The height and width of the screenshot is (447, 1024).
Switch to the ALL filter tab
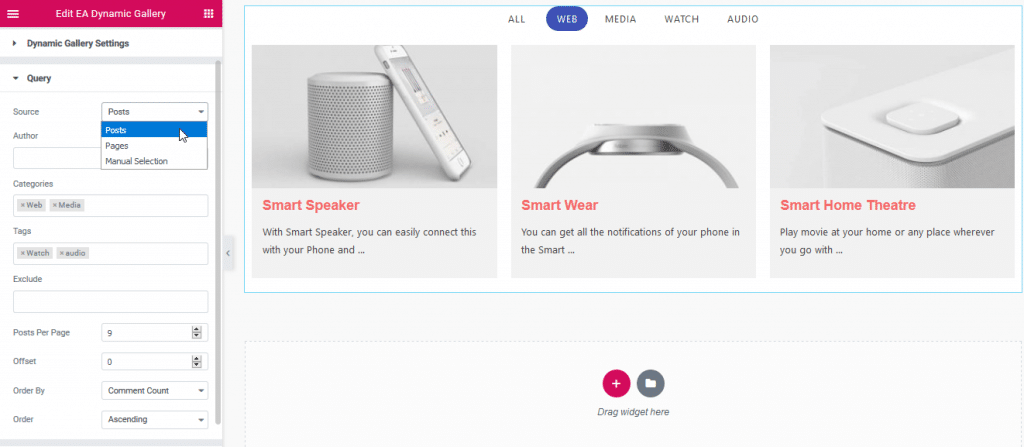pos(516,19)
